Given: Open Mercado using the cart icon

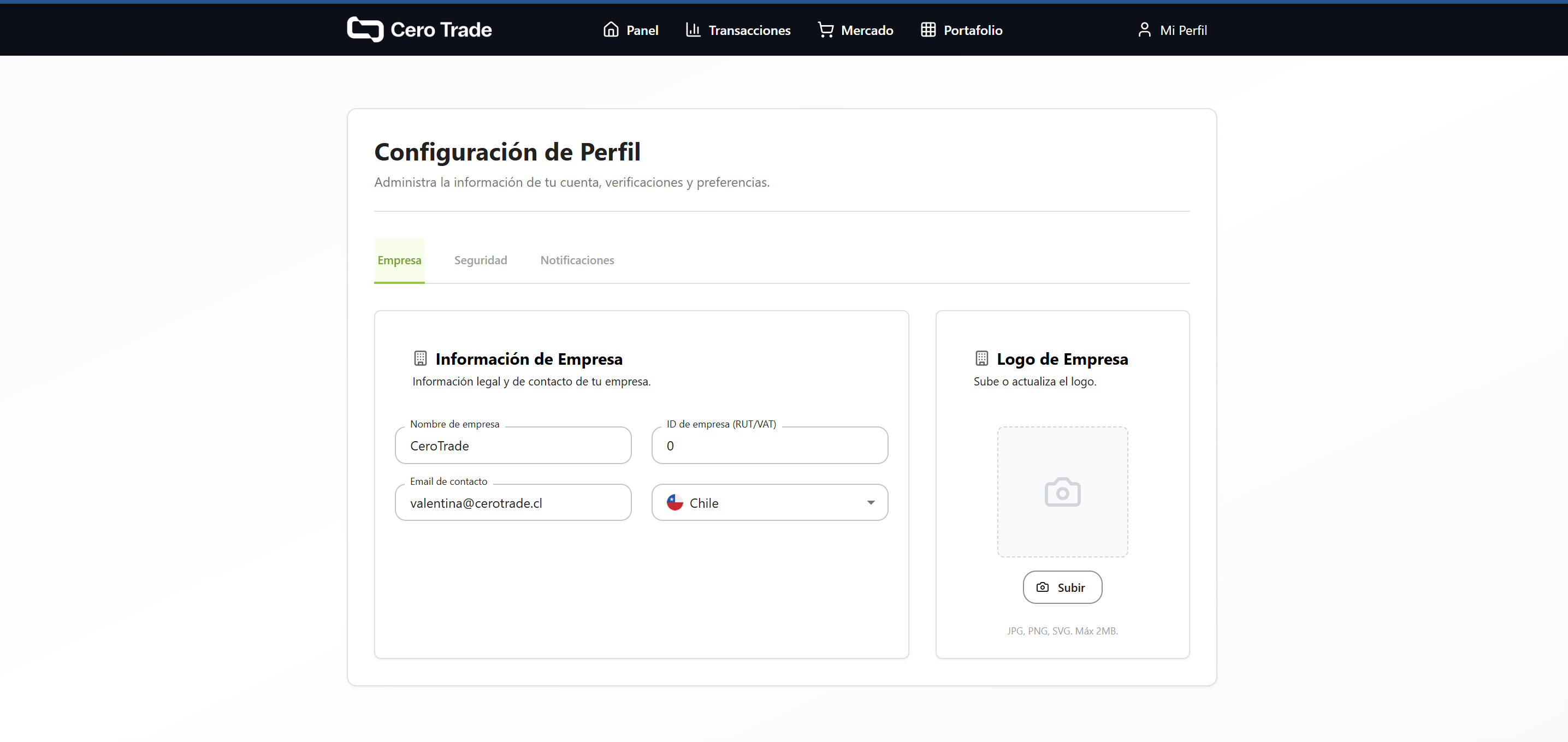Looking at the screenshot, I should pos(825,29).
